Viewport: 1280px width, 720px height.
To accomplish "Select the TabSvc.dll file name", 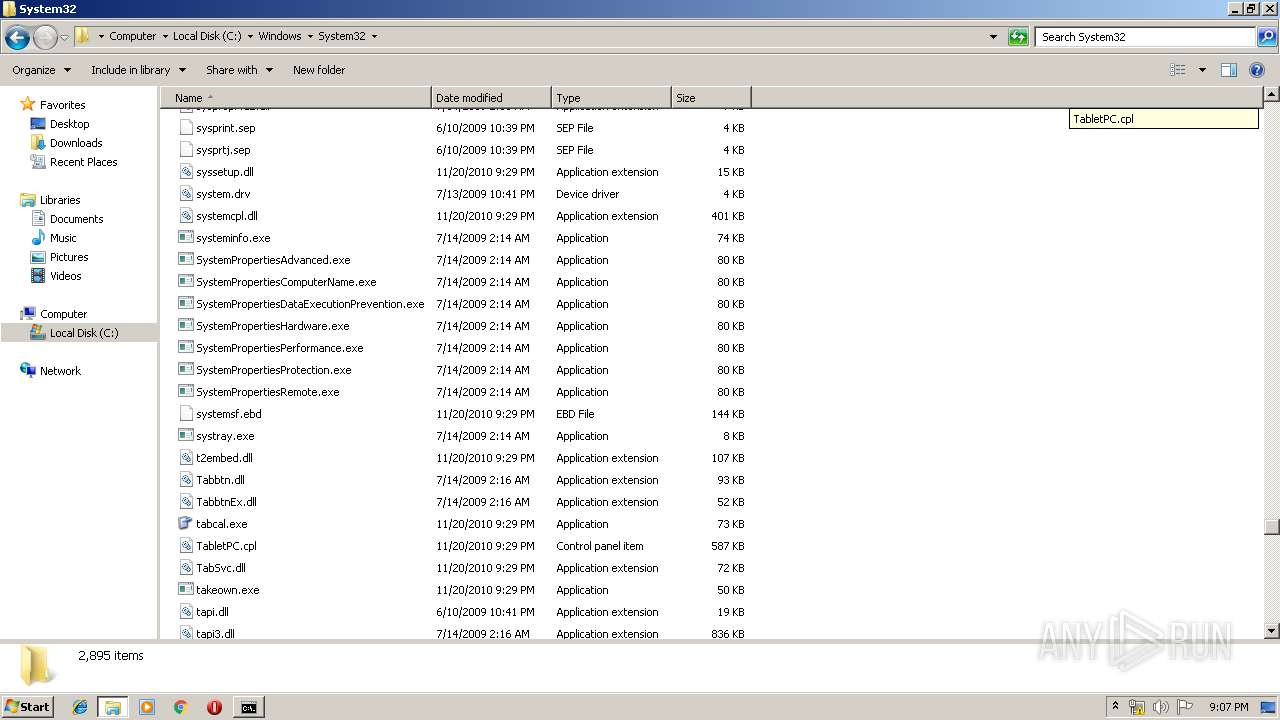I will coord(221,568).
